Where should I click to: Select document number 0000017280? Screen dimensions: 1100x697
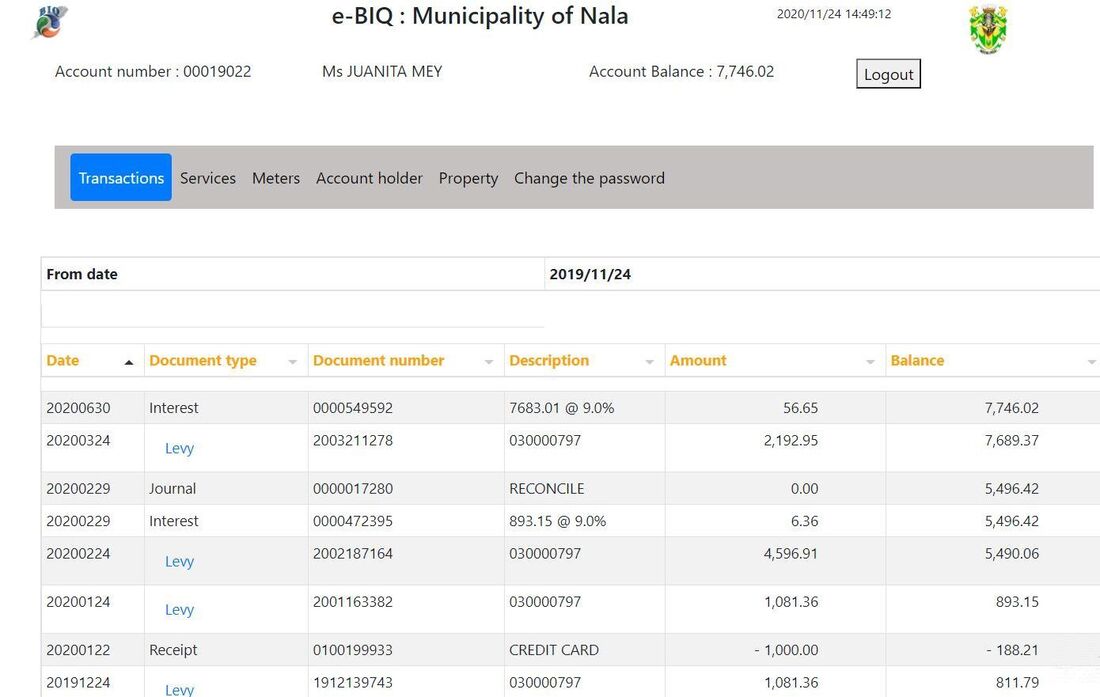(x=353, y=489)
